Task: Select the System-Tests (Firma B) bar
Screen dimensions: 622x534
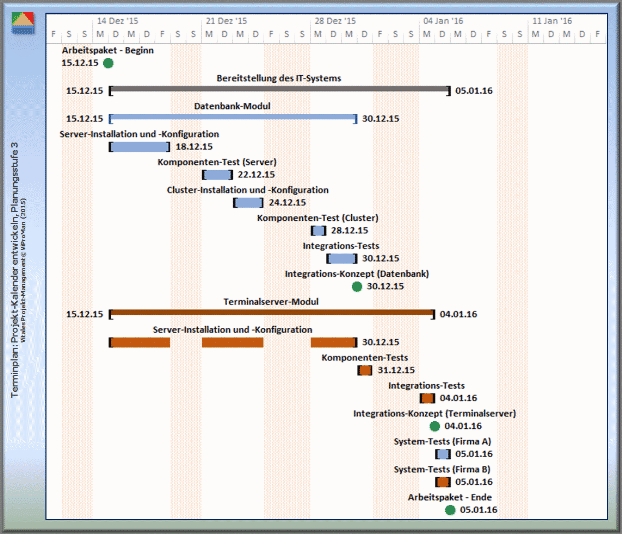Action: coord(443,482)
